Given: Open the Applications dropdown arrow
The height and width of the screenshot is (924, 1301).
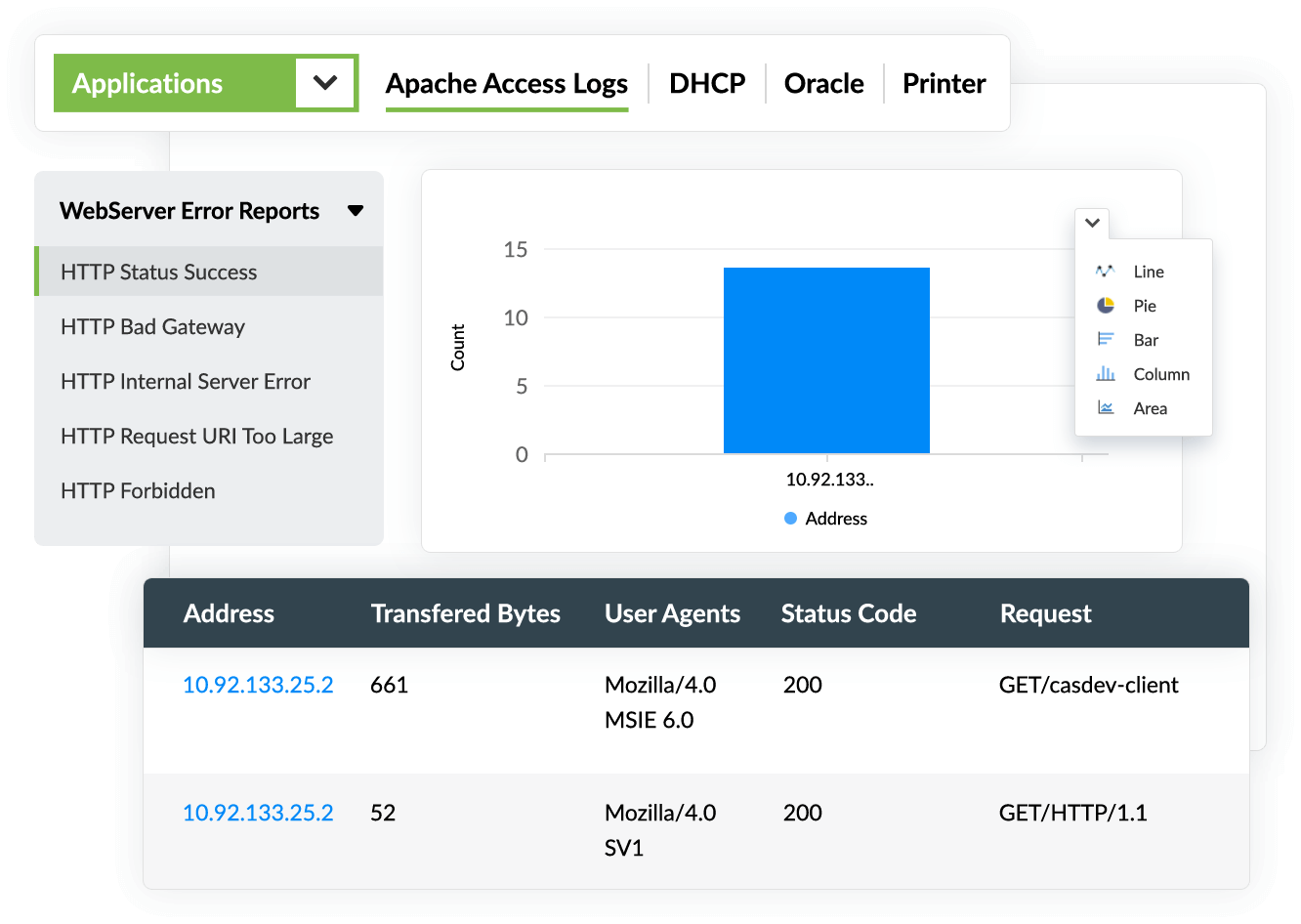Looking at the screenshot, I should [x=325, y=83].
